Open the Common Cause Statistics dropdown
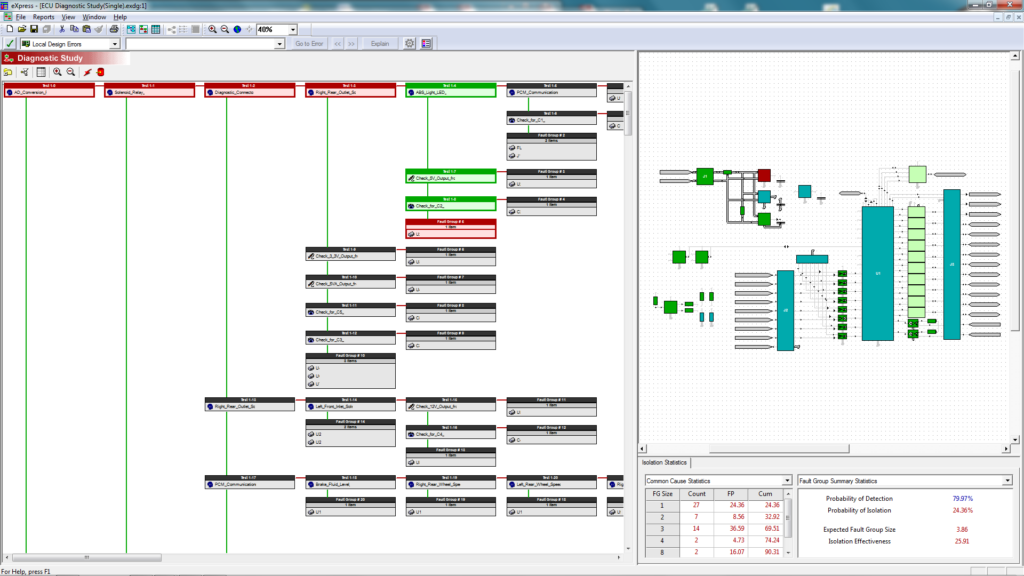 point(787,481)
